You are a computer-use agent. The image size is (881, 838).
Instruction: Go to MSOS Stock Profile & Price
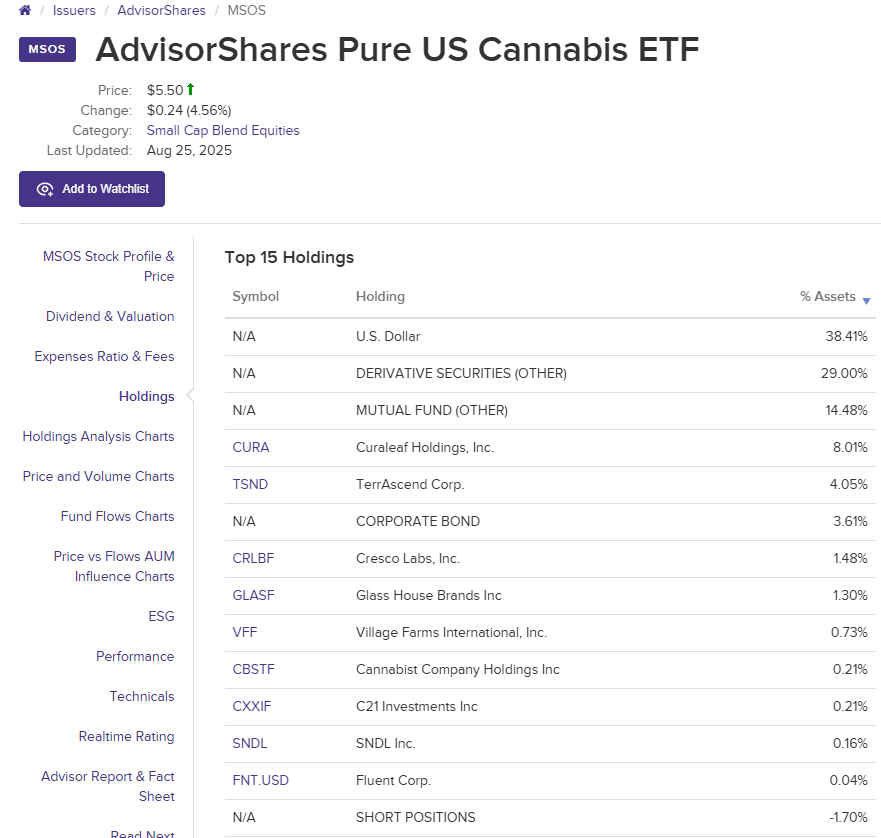coord(108,266)
